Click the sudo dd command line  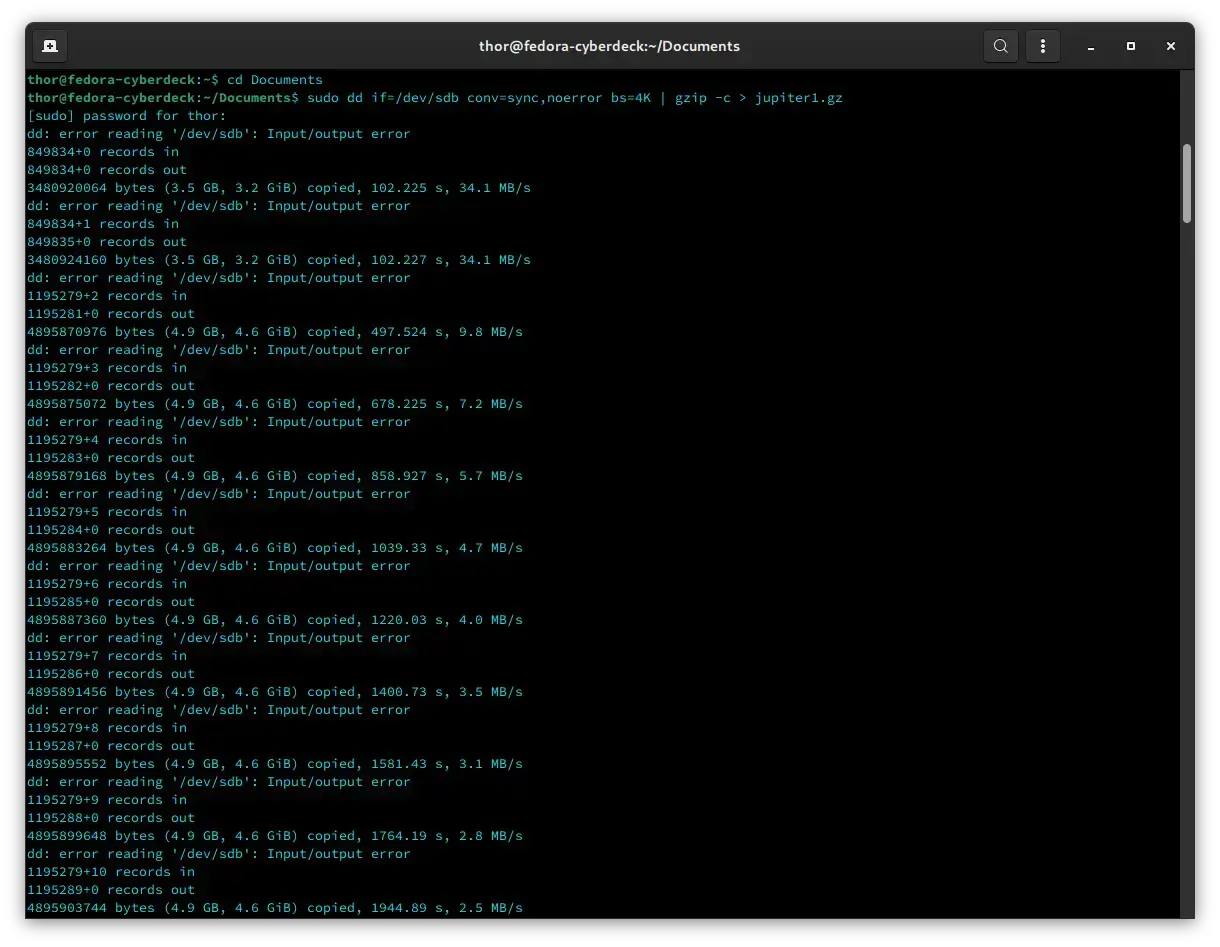[x=435, y=97]
